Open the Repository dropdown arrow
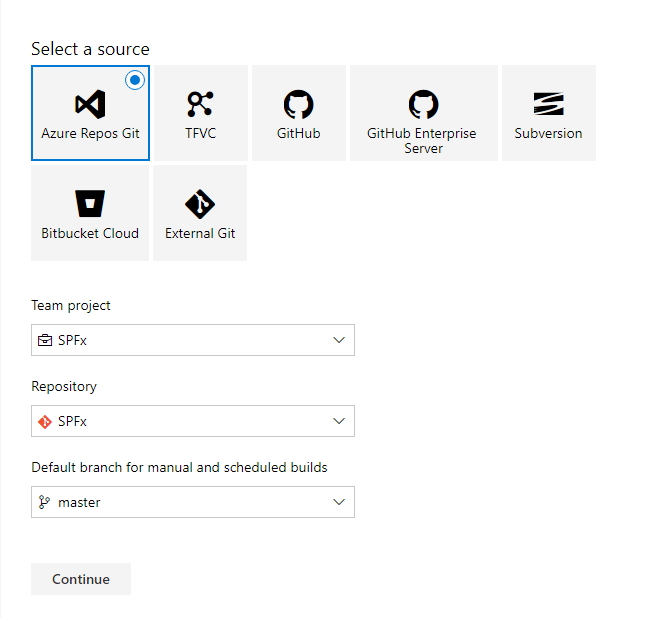Screen dimensions: 645x618 pyautogui.click(x=339, y=422)
